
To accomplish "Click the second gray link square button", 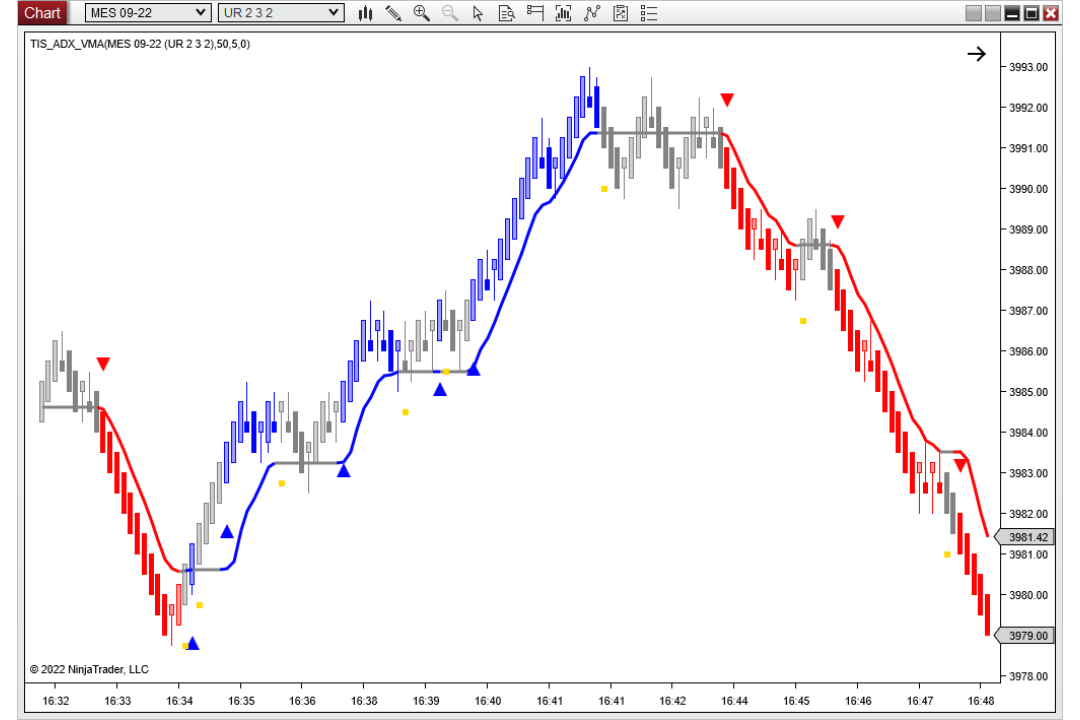I will (x=993, y=13).
